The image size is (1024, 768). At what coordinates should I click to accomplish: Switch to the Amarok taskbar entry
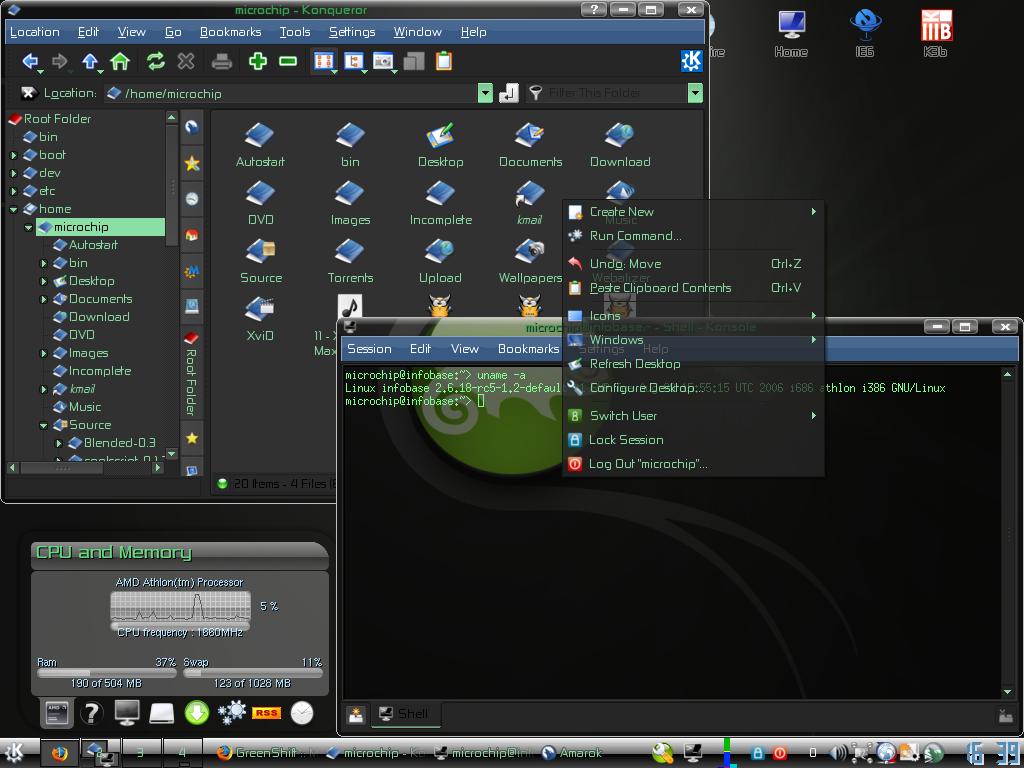click(x=573, y=753)
